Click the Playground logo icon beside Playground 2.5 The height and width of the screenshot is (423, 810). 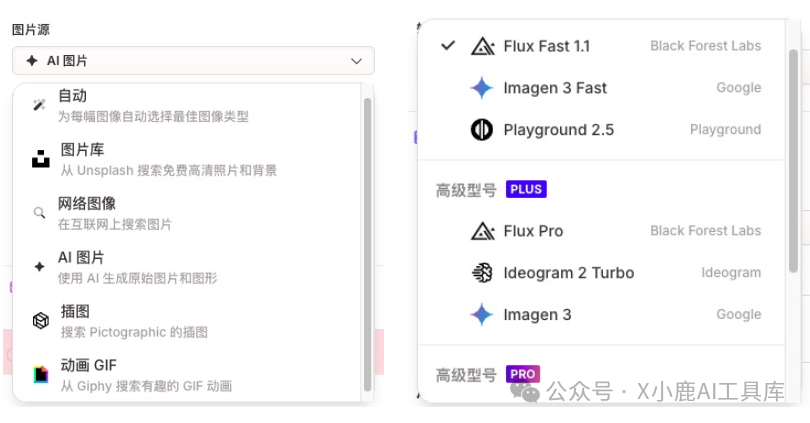tap(482, 130)
